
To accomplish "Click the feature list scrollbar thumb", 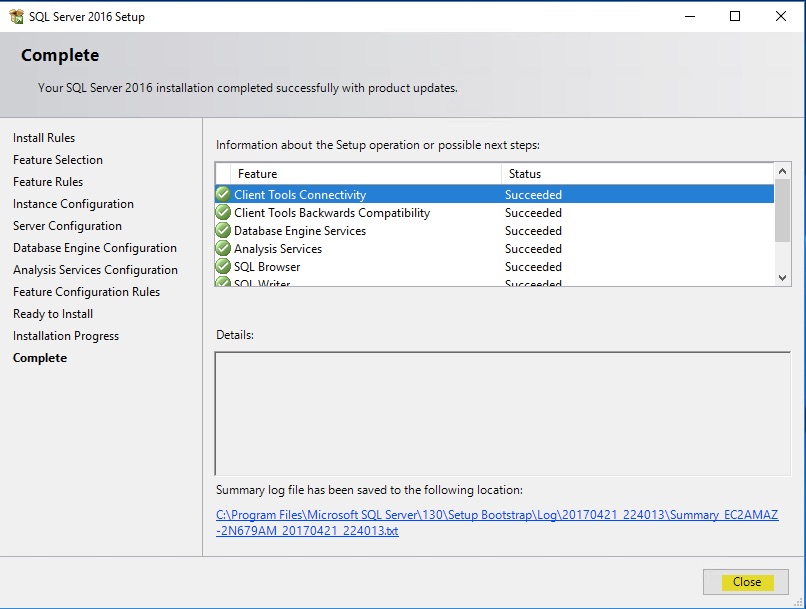I will coord(782,210).
